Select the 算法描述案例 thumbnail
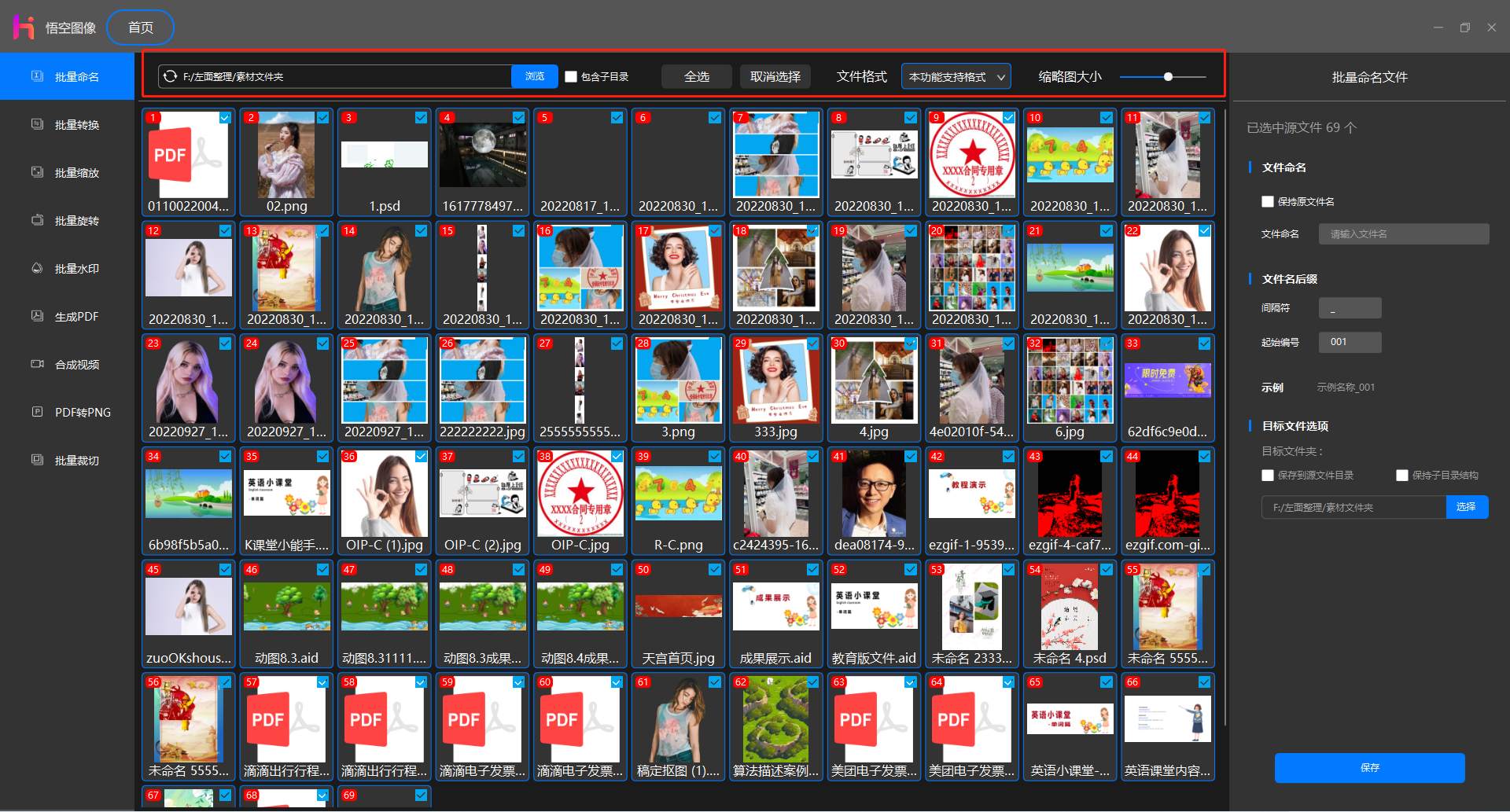Image resolution: width=1510 pixels, height=812 pixels. pos(775,726)
